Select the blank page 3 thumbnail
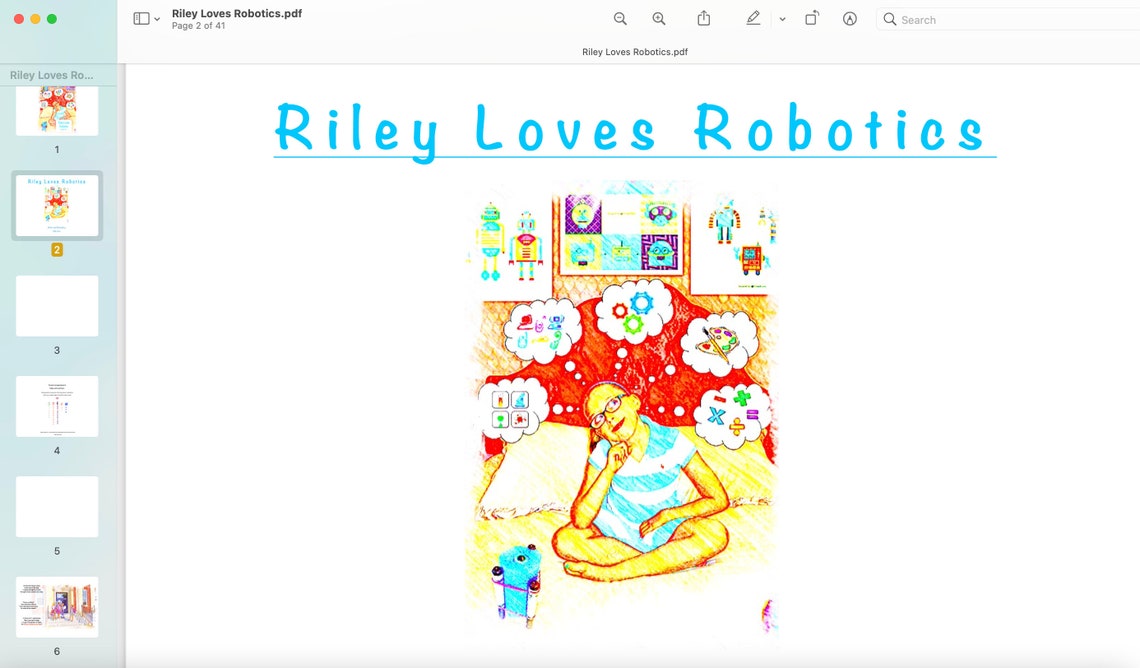The height and width of the screenshot is (668, 1140). coord(57,306)
